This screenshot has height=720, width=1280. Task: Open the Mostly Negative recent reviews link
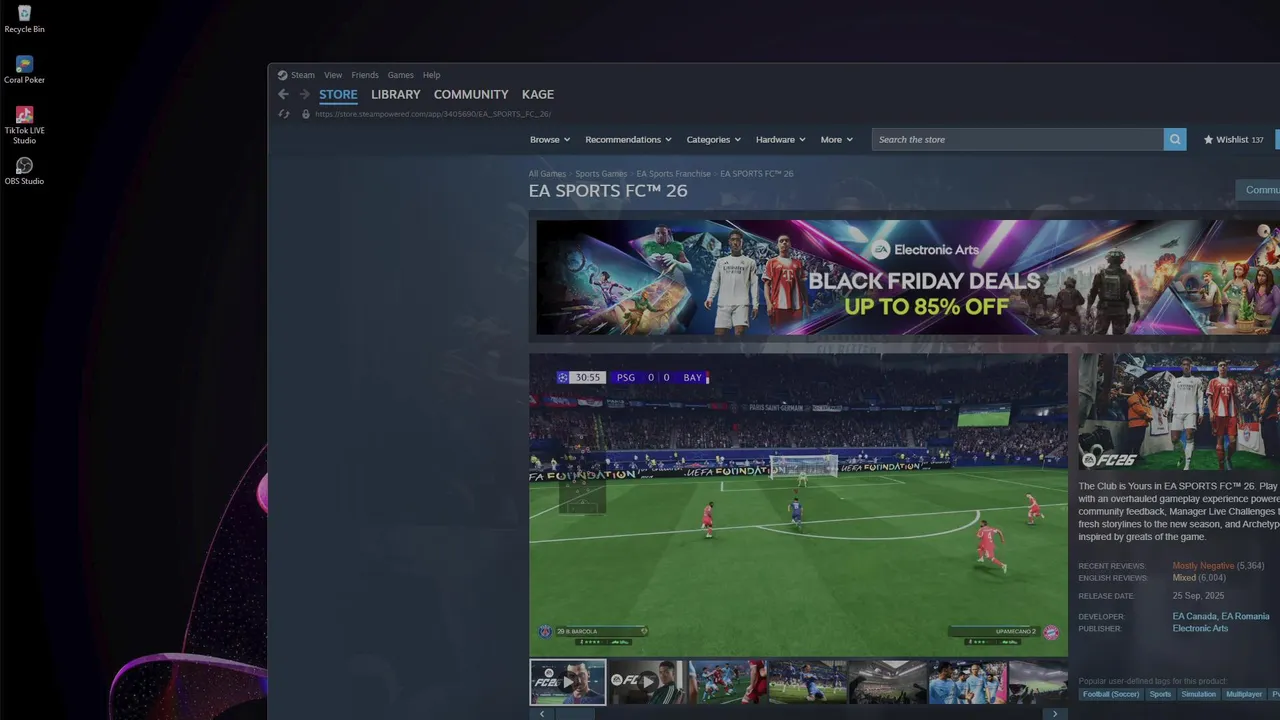click(1203, 566)
